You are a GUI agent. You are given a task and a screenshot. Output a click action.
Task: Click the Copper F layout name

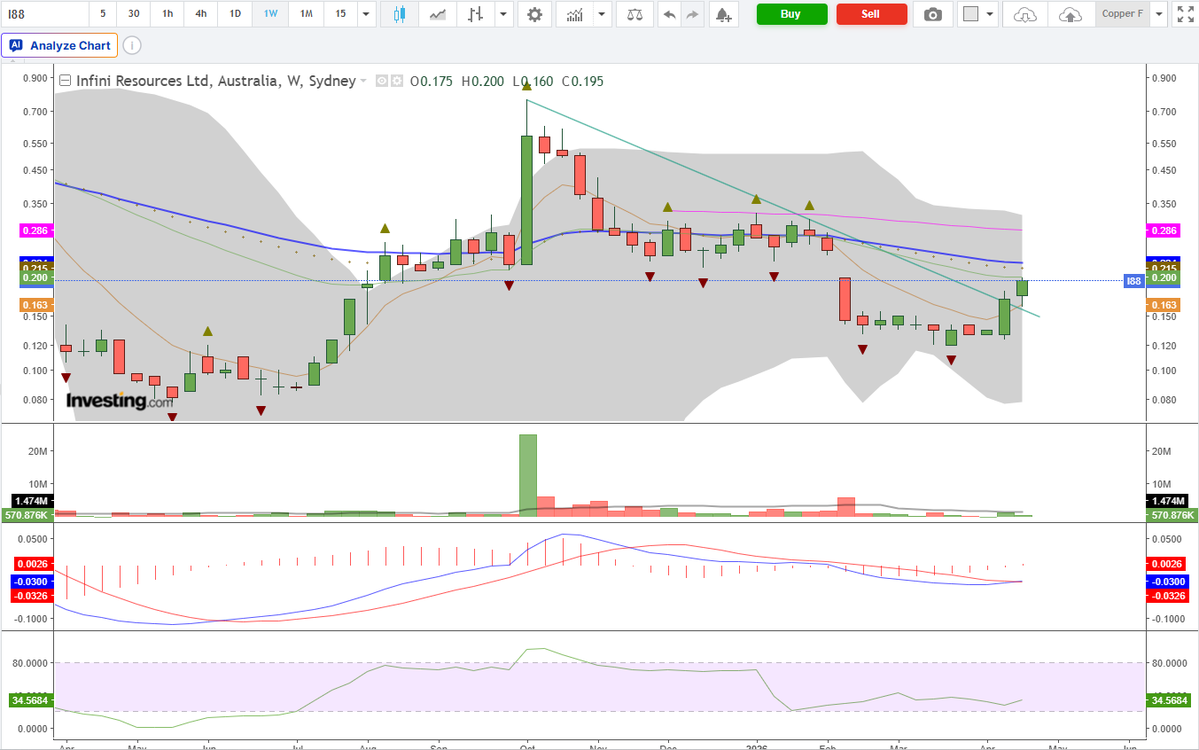tap(1123, 14)
